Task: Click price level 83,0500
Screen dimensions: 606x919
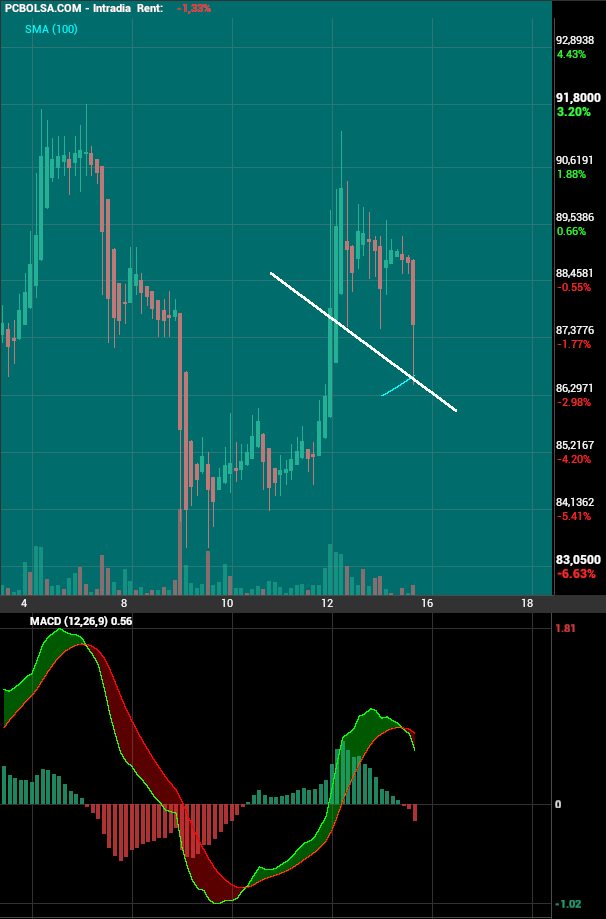Action: tap(578, 559)
